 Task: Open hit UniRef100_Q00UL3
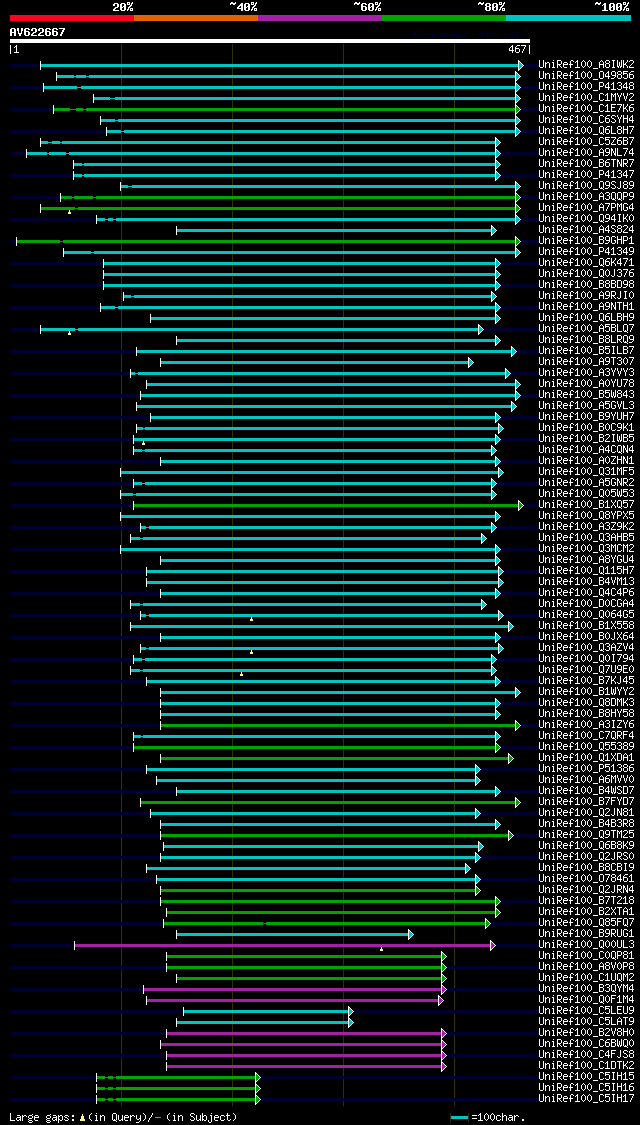click(586, 944)
